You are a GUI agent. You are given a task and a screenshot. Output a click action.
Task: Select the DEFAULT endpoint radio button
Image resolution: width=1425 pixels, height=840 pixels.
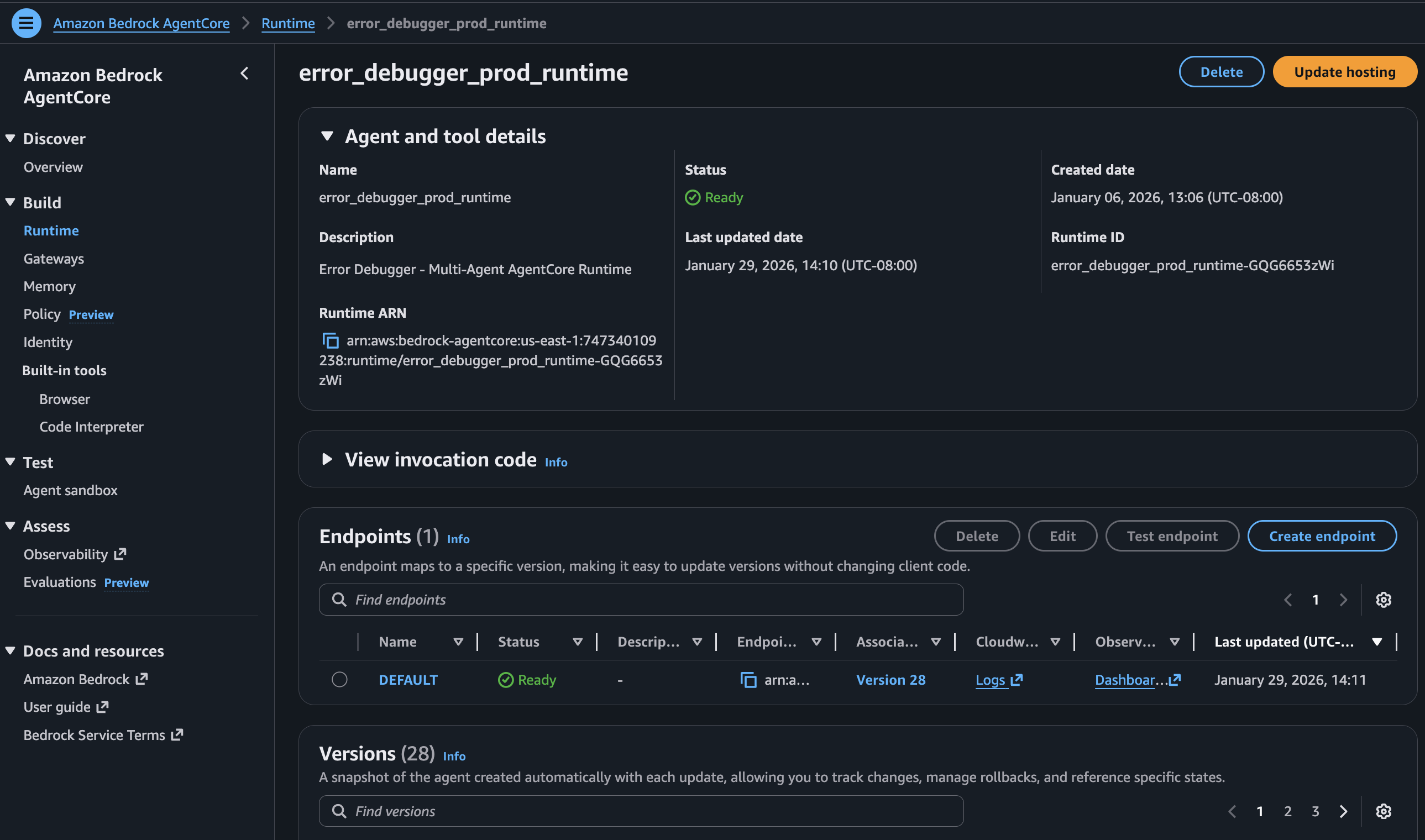(340, 679)
